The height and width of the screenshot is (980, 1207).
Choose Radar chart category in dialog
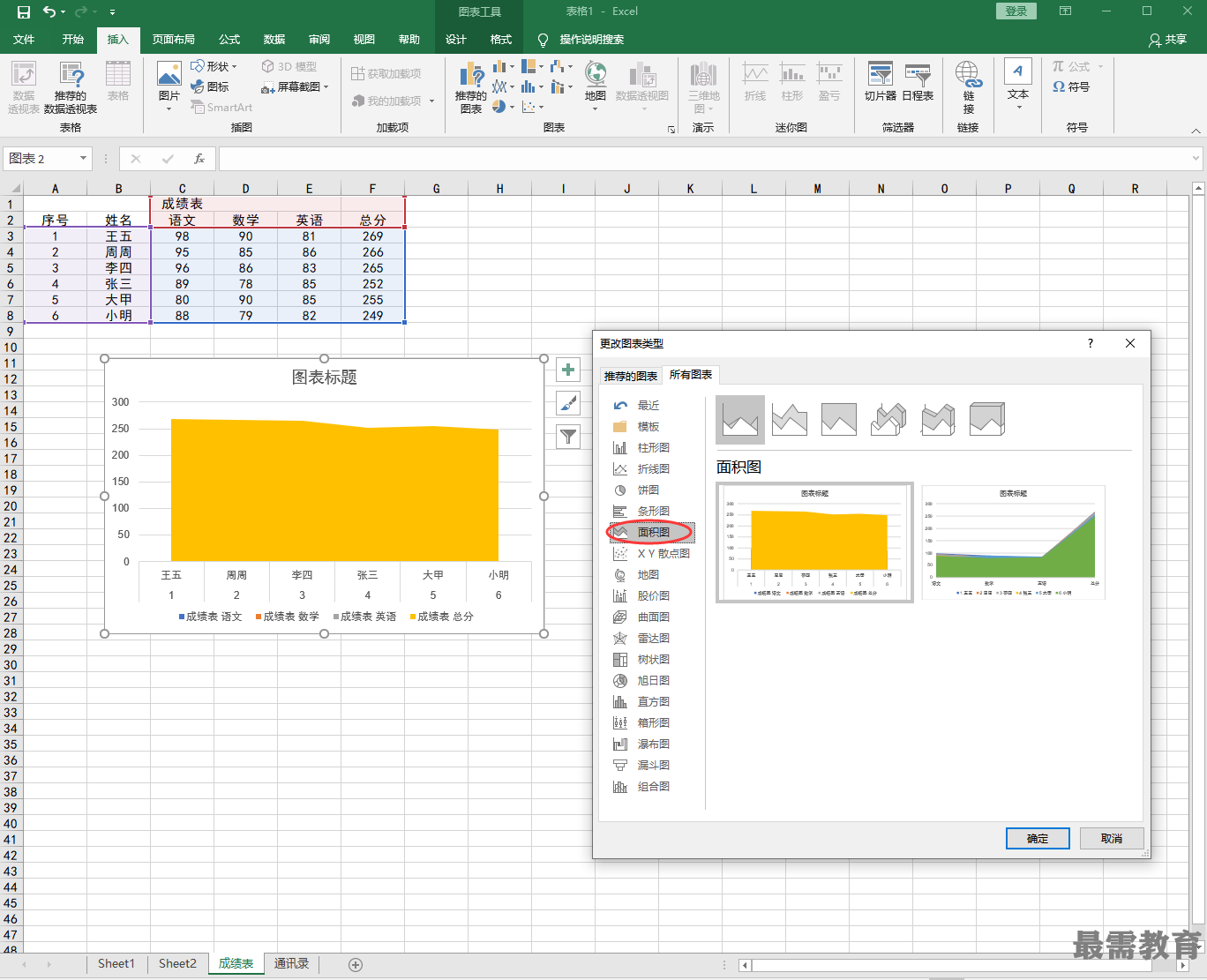pos(653,639)
